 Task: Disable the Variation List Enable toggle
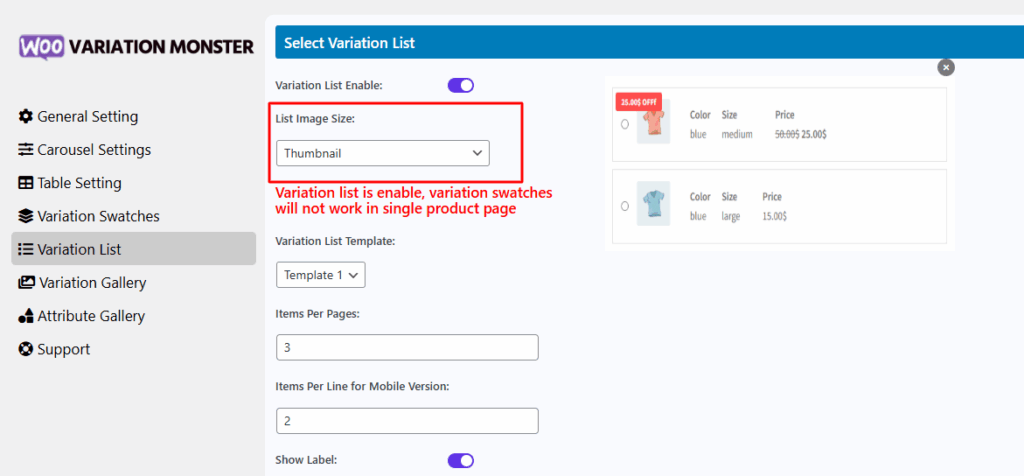[x=460, y=86]
